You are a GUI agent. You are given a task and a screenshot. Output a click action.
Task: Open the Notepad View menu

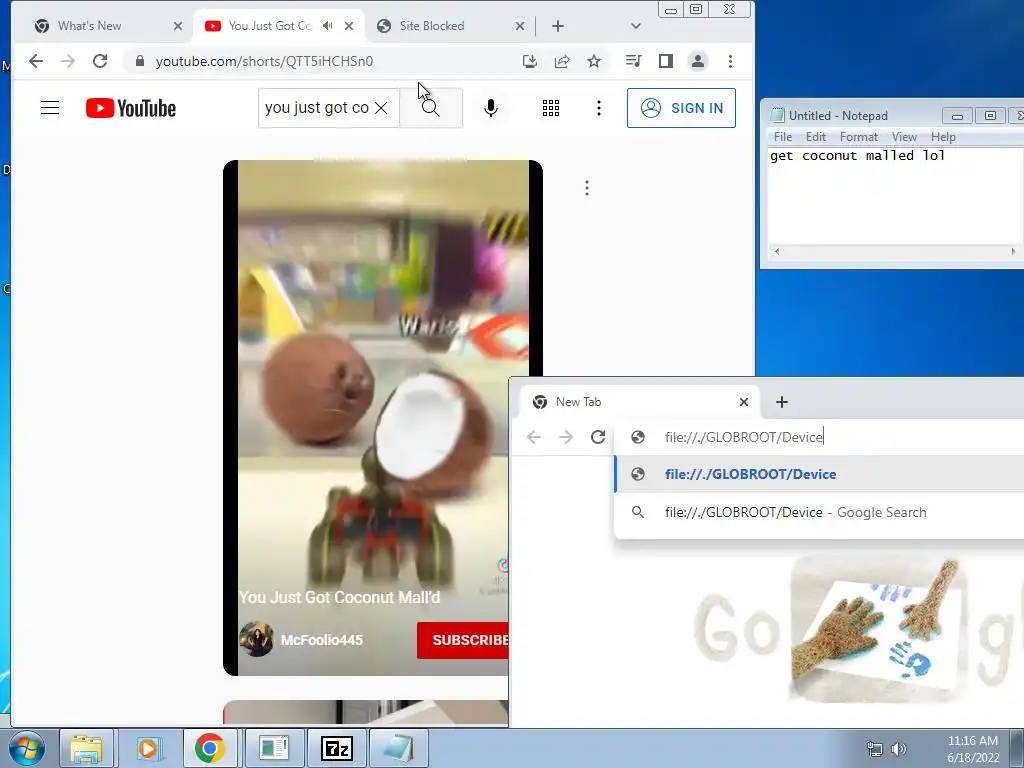(904, 136)
